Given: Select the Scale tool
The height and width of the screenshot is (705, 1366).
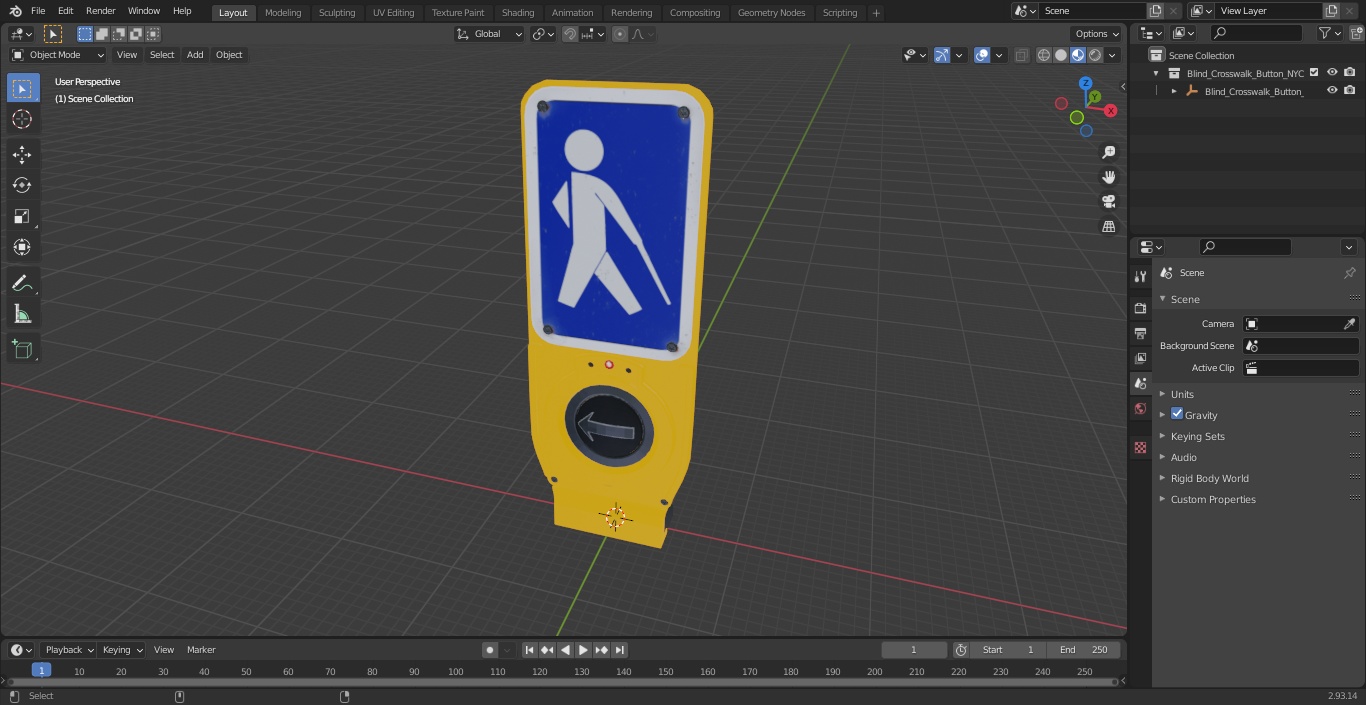Looking at the screenshot, I should point(22,216).
